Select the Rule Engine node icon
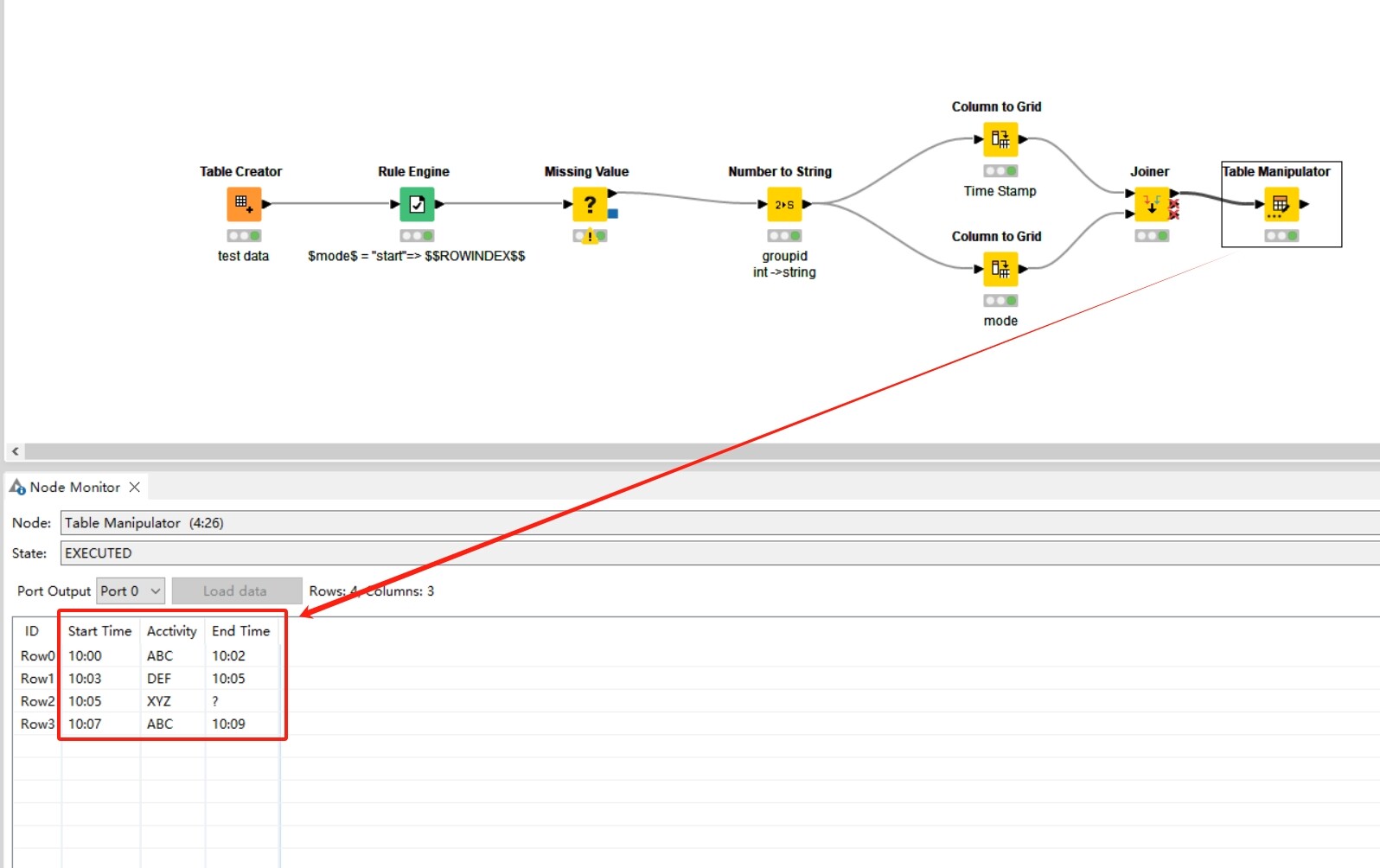 417,204
